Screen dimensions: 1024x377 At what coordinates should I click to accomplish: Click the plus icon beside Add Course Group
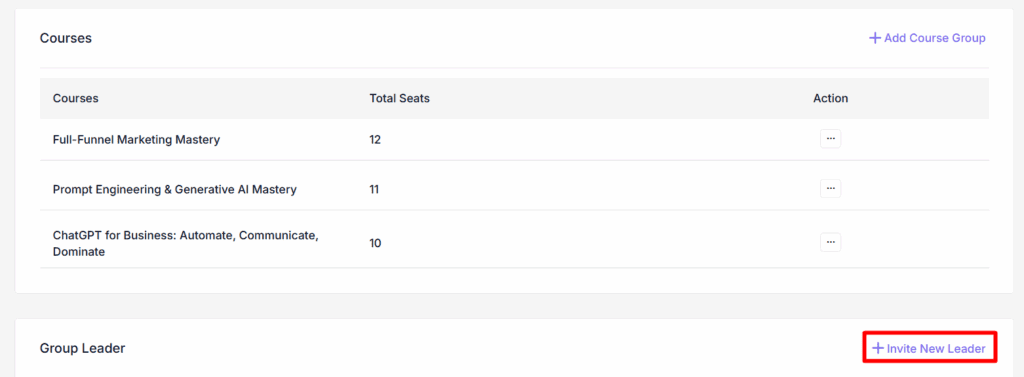(874, 38)
